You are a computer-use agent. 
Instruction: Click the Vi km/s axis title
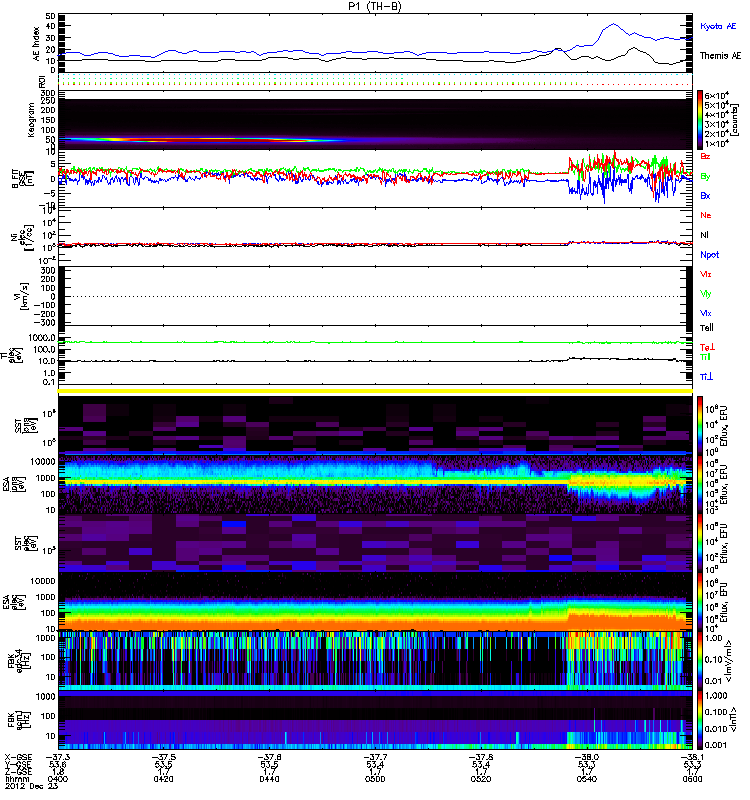click(23, 296)
